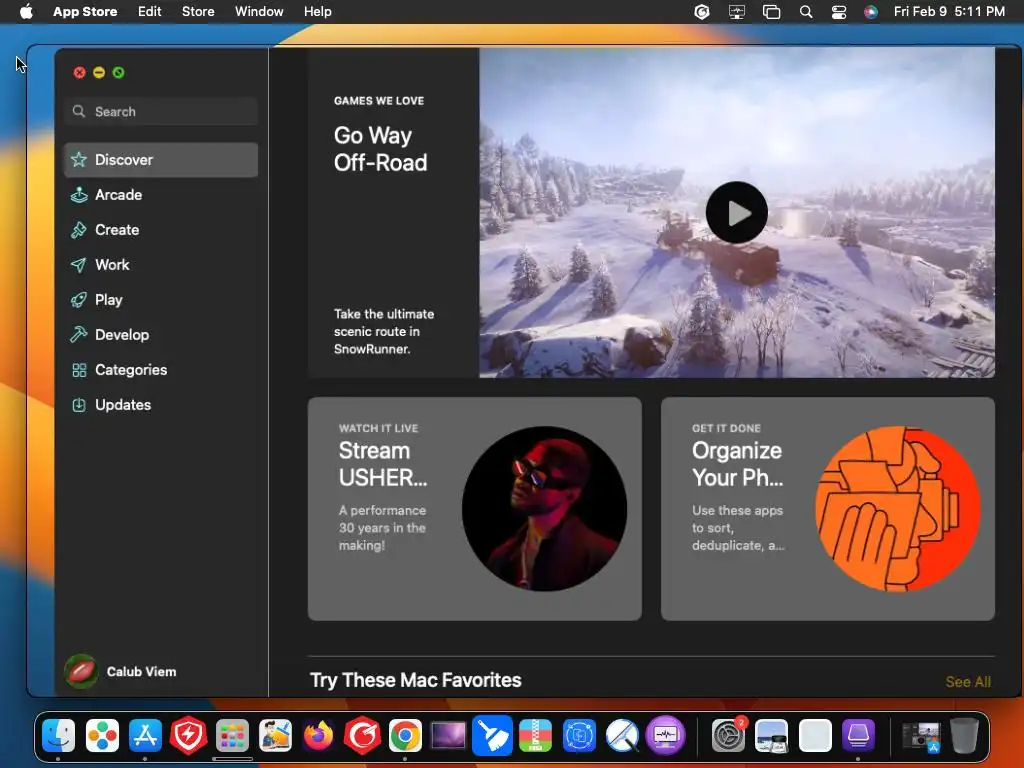Play the SnowRunner preview video
Image resolution: width=1024 pixels, height=768 pixels.
737,212
